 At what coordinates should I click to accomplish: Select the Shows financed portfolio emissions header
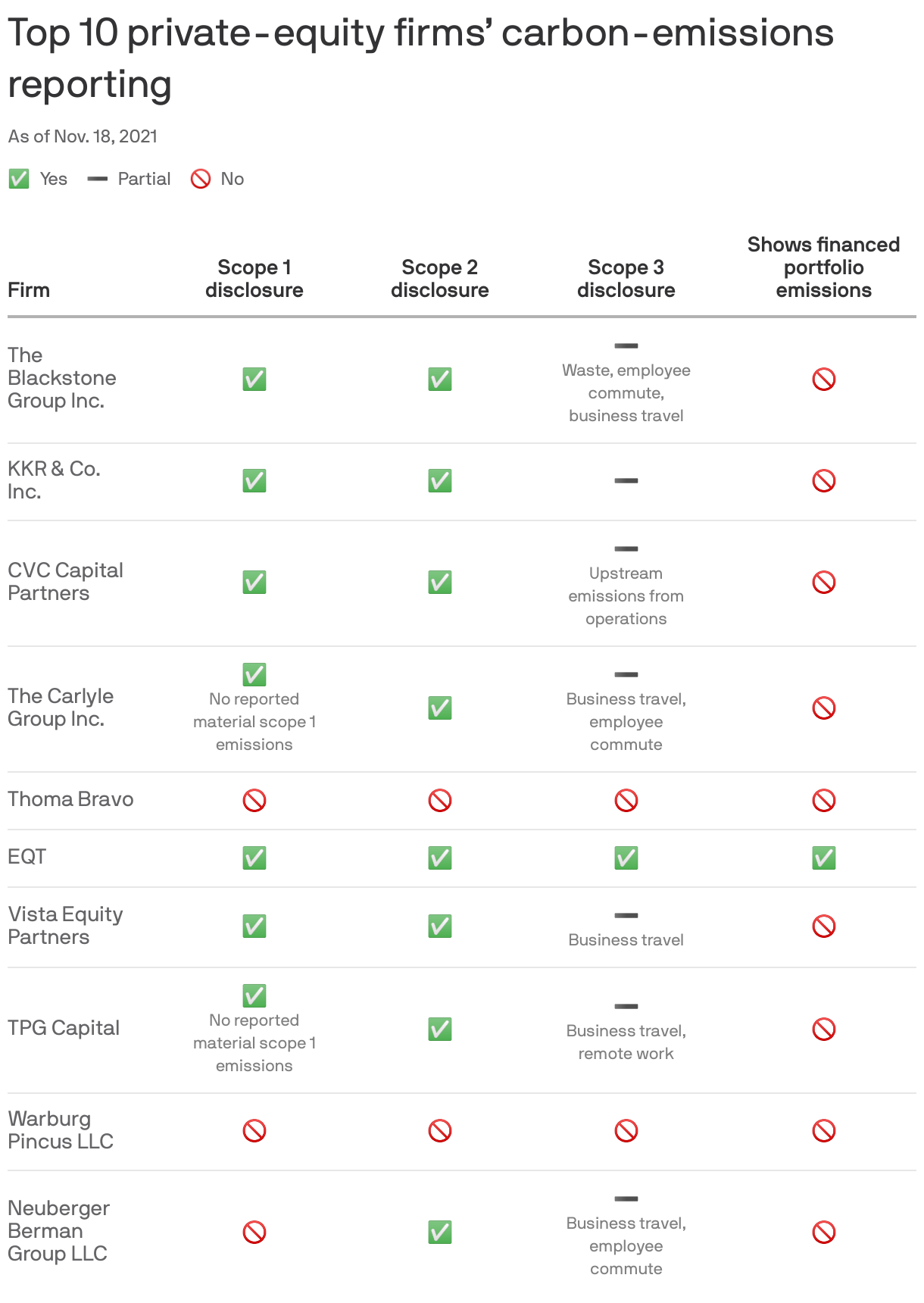[824, 267]
